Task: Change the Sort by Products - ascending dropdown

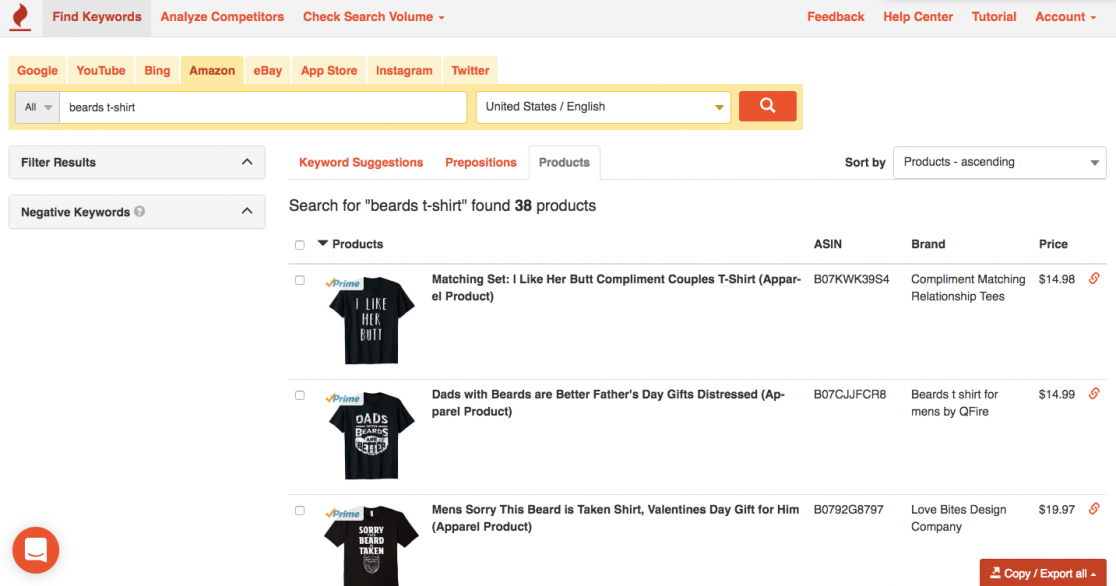Action: point(998,162)
